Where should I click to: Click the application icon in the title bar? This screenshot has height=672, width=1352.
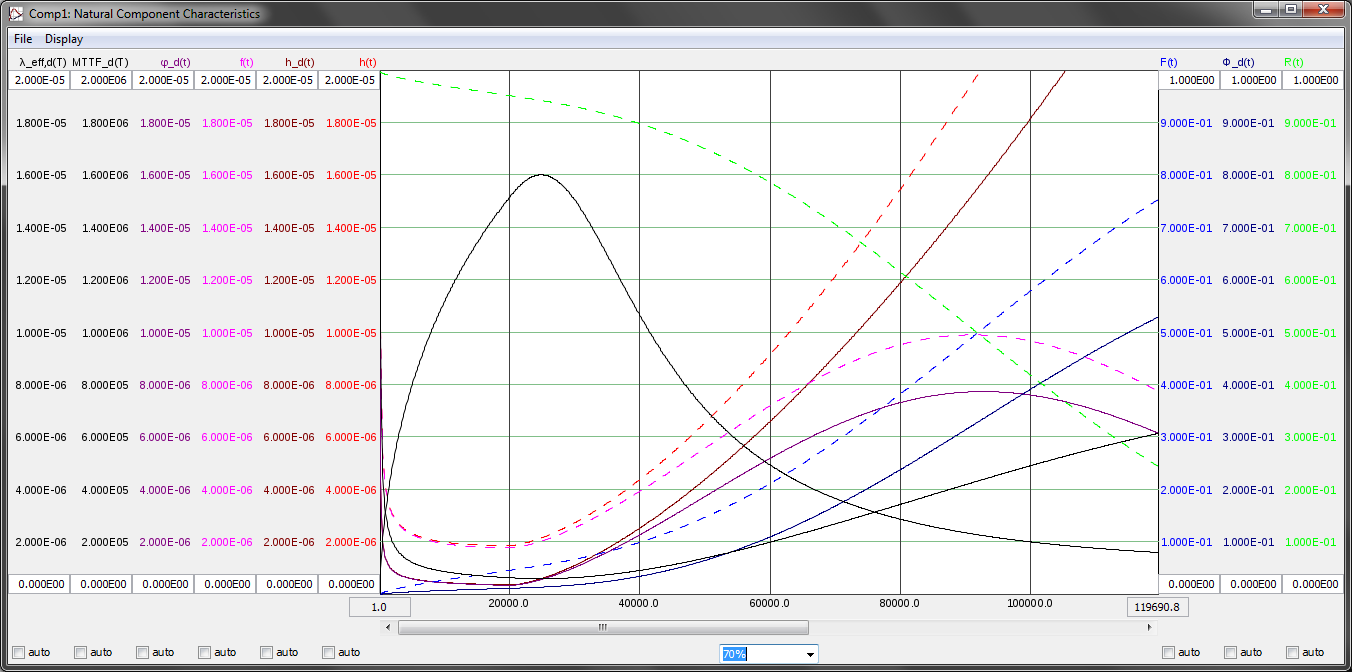tap(15, 14)
